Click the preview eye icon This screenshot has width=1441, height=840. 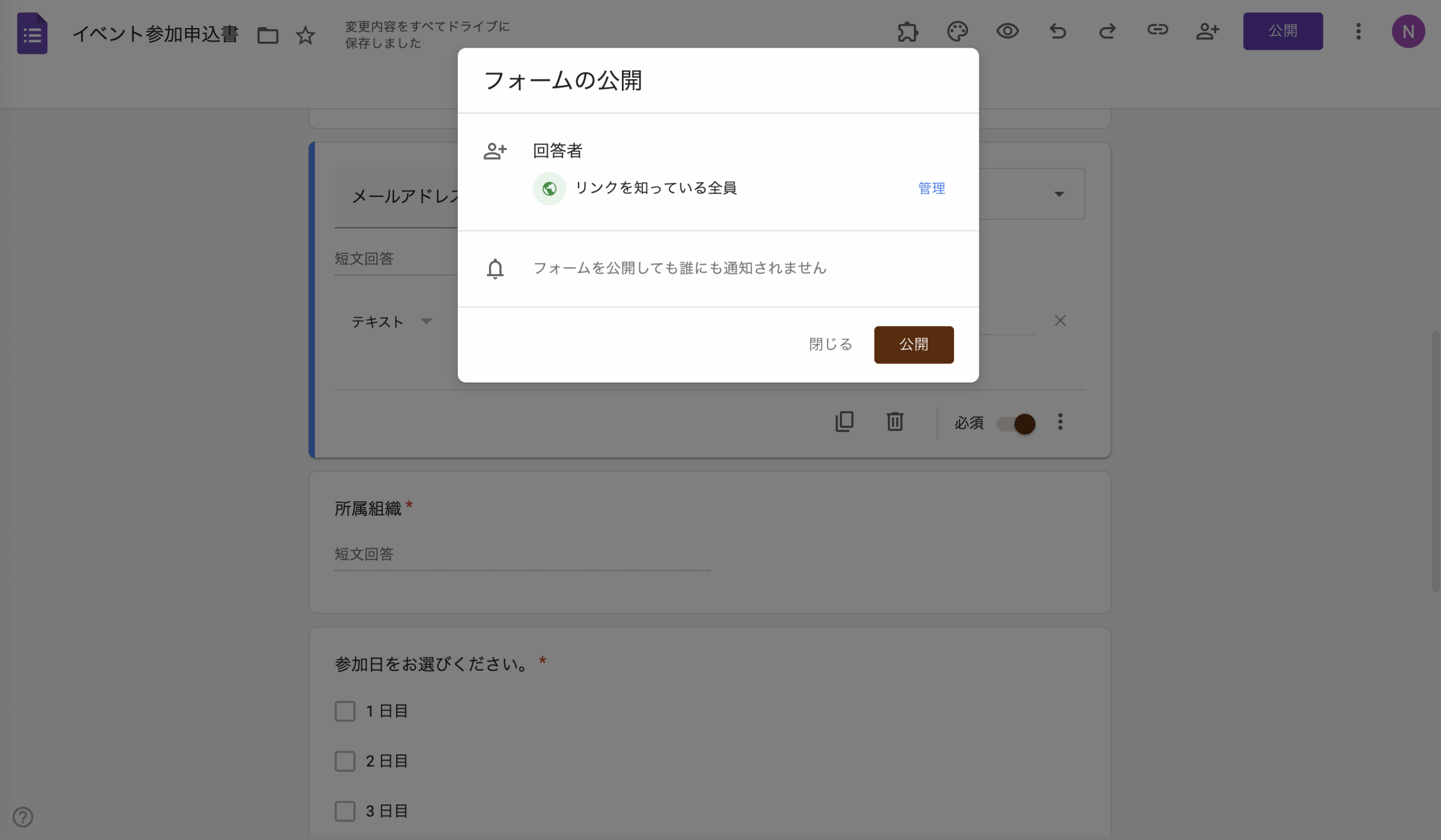[1007, 31]
